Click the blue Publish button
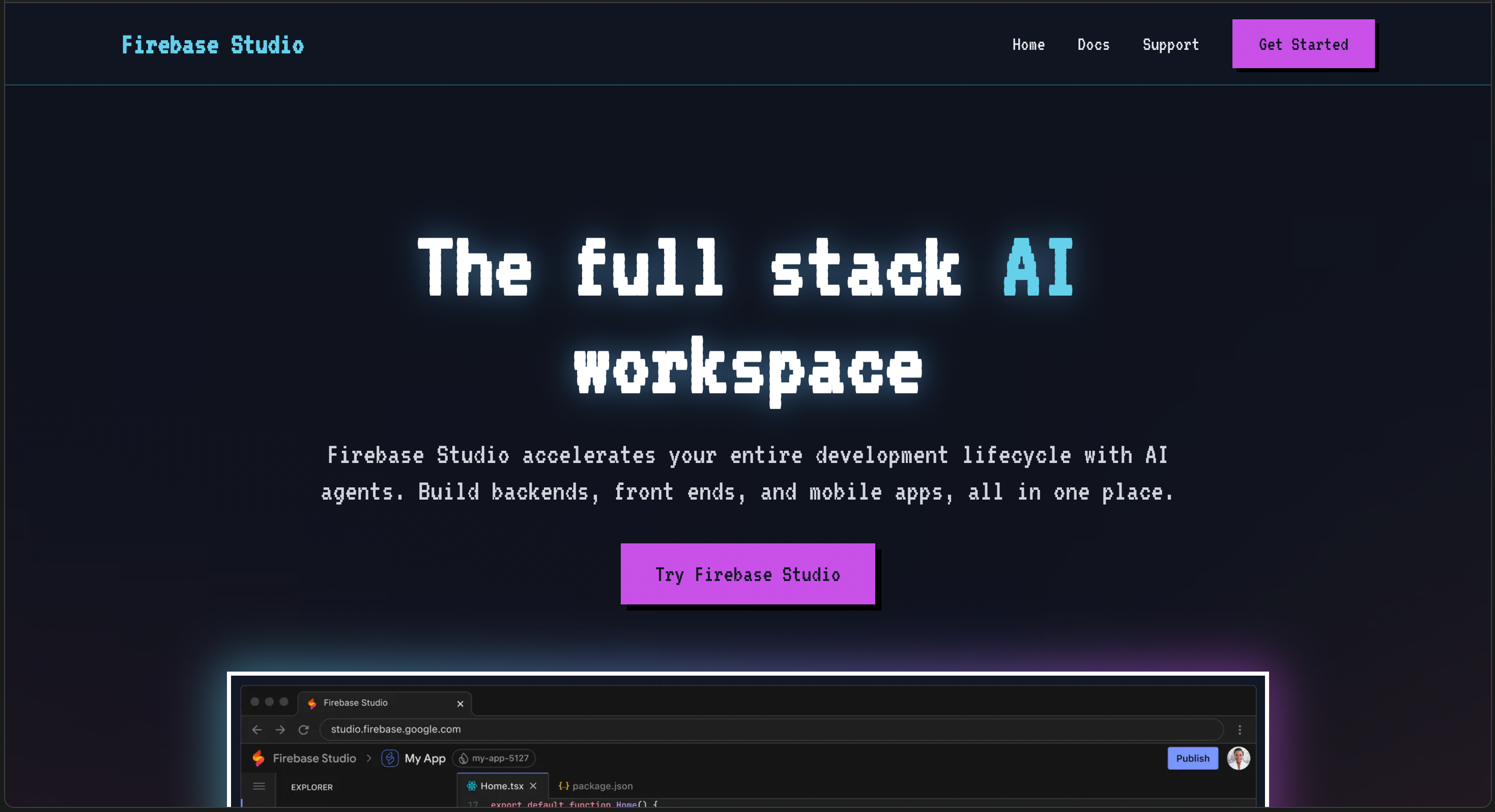The width and height of the screenshot is (1495, 812). click(1192, 758)
